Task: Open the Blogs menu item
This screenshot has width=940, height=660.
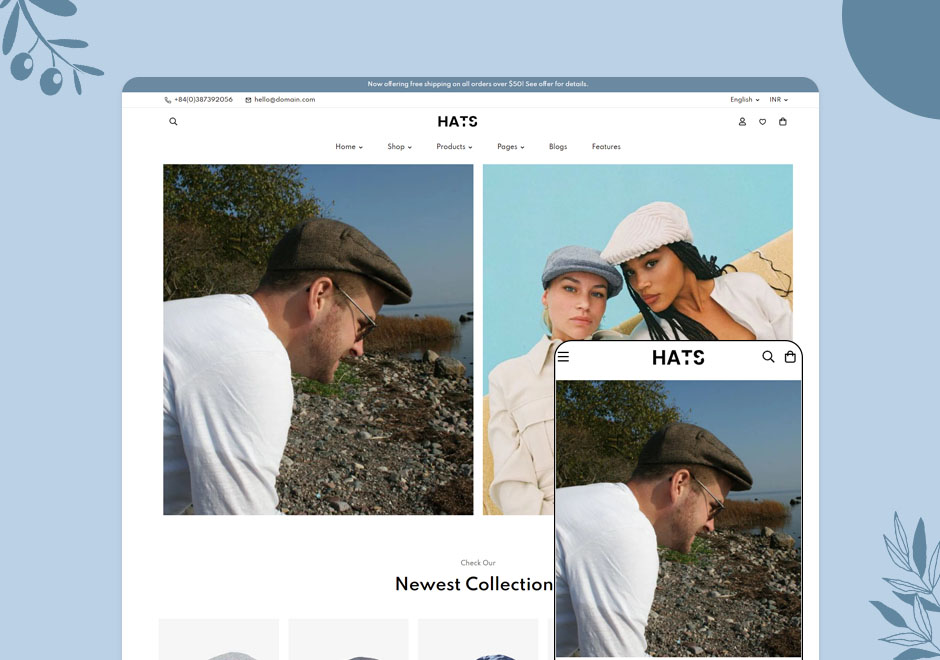Action: (x=558, y=147)
